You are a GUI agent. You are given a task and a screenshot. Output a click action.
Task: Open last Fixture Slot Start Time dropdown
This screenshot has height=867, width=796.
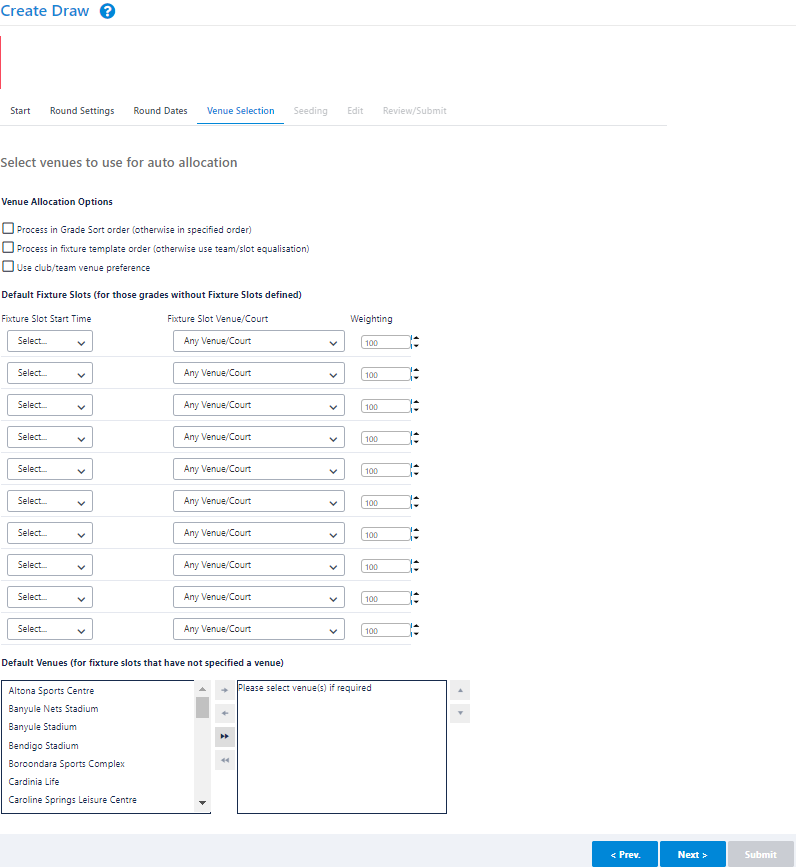click(50, 629)
